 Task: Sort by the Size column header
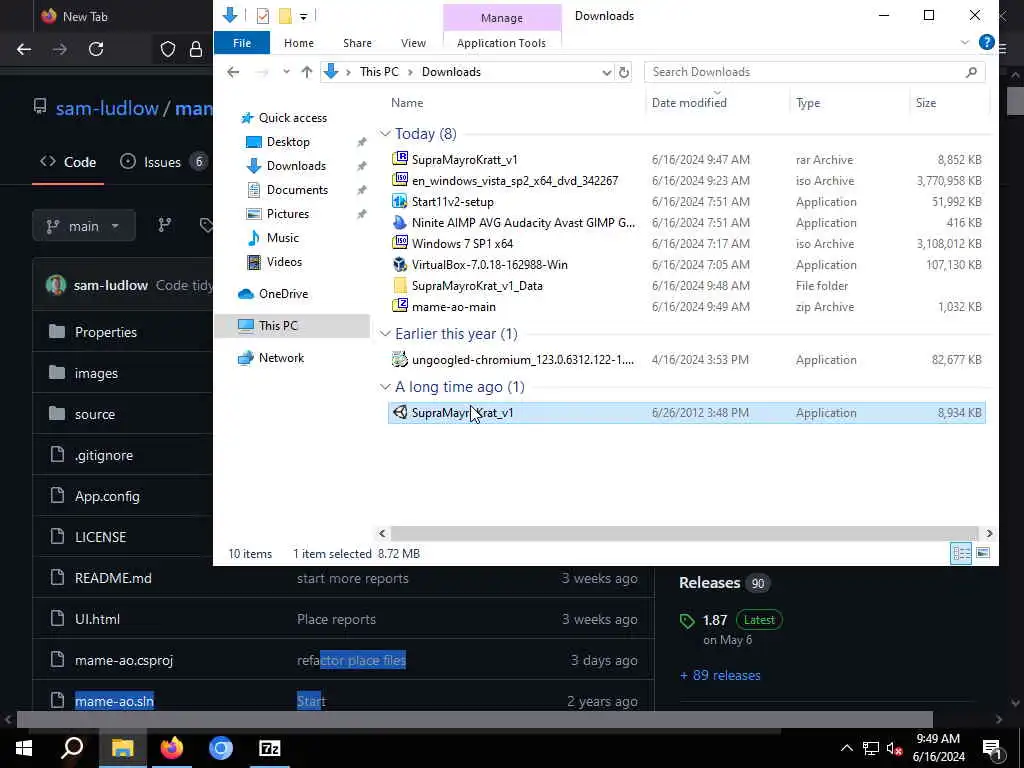pos(925,103)
